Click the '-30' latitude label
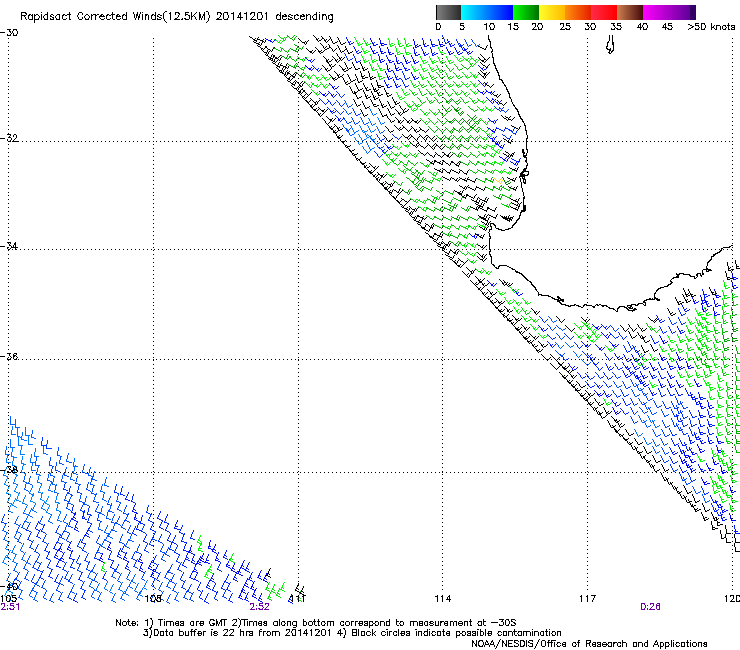Screen dimensions: 740x650 coord(9,33)
